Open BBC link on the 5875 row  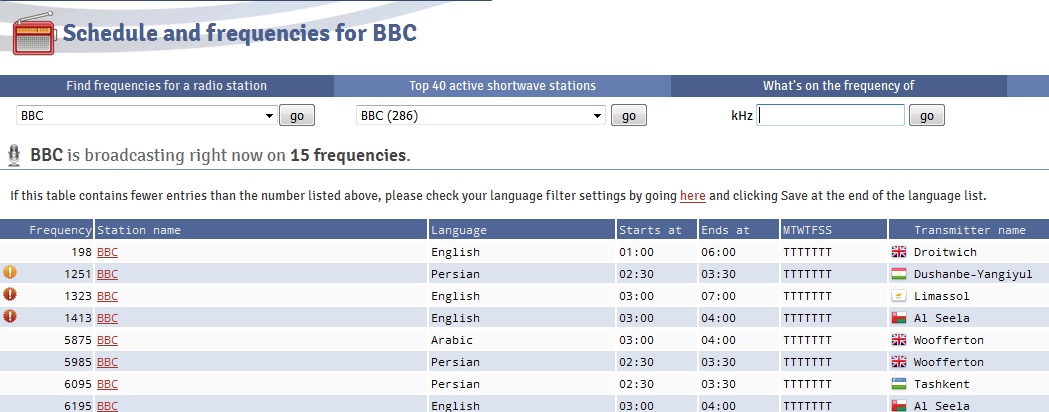coord(107,340)
